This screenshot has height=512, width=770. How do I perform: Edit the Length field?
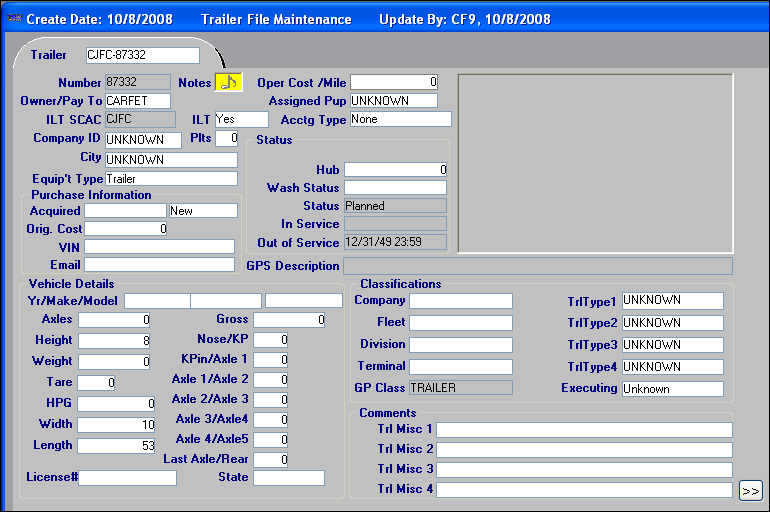click(x=116, y=446)
